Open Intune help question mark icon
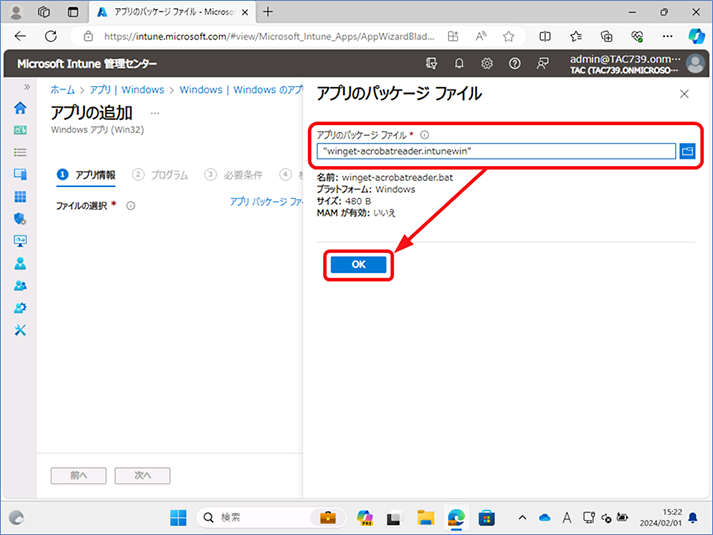This screenshot has width=713, height=535. click(514, 64)
